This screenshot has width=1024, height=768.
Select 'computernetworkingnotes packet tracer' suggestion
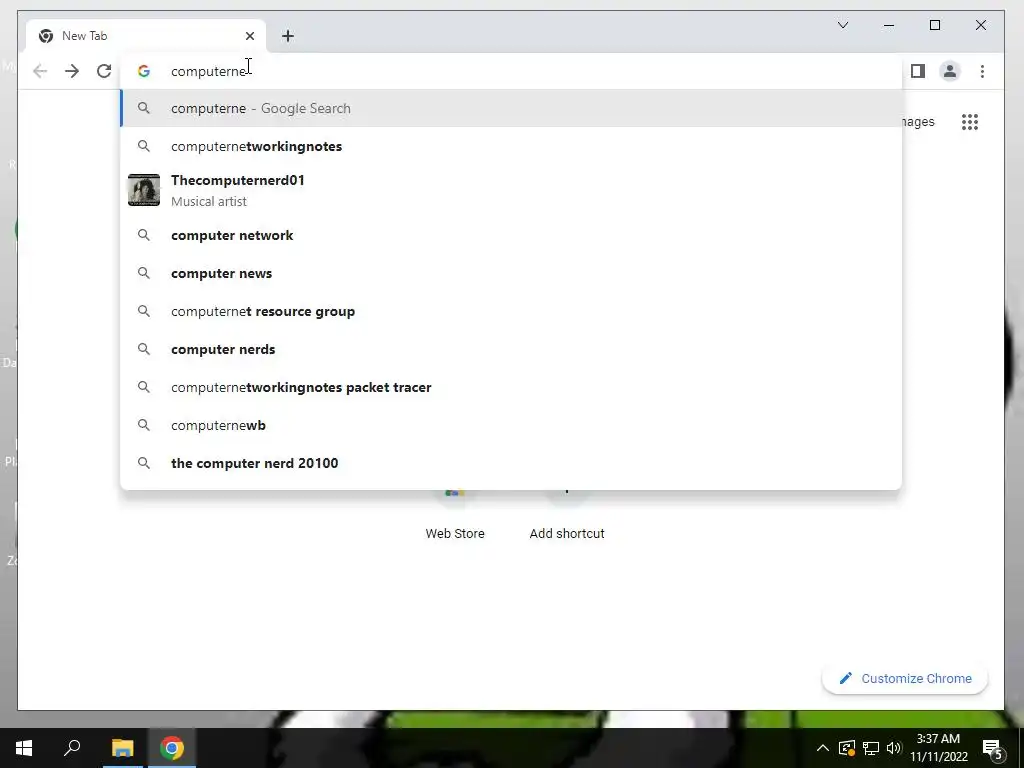tap(511, 387)
